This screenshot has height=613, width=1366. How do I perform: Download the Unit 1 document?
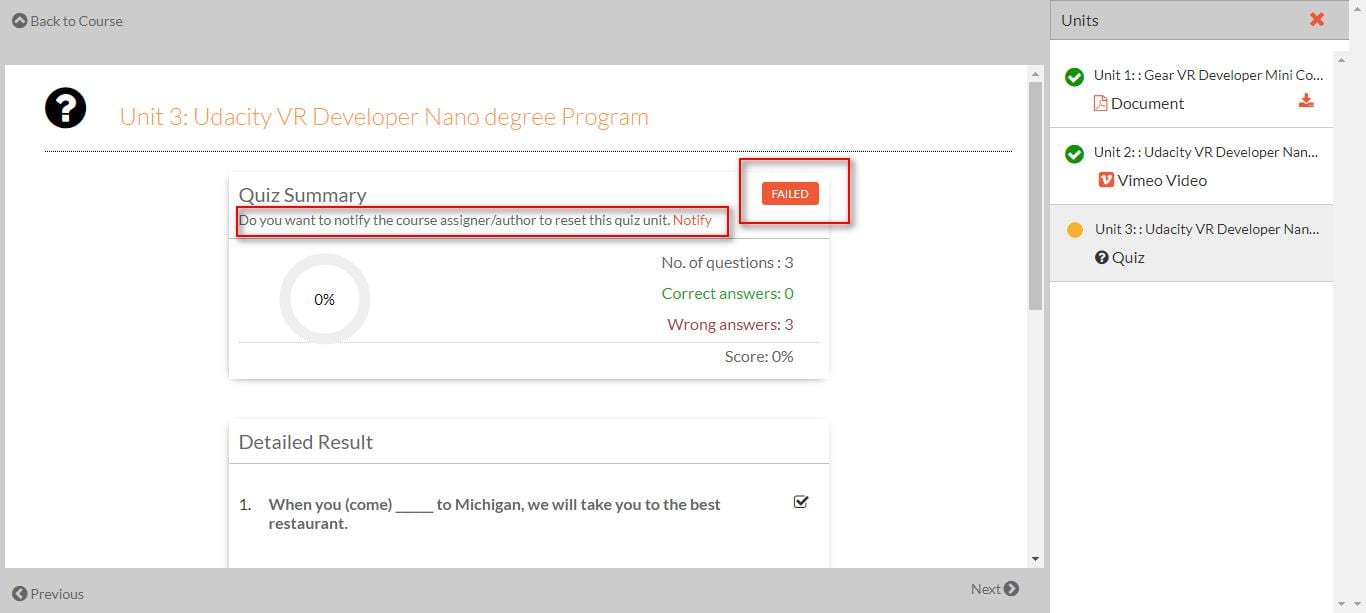pyautogui.click(x=1306, y=100)
